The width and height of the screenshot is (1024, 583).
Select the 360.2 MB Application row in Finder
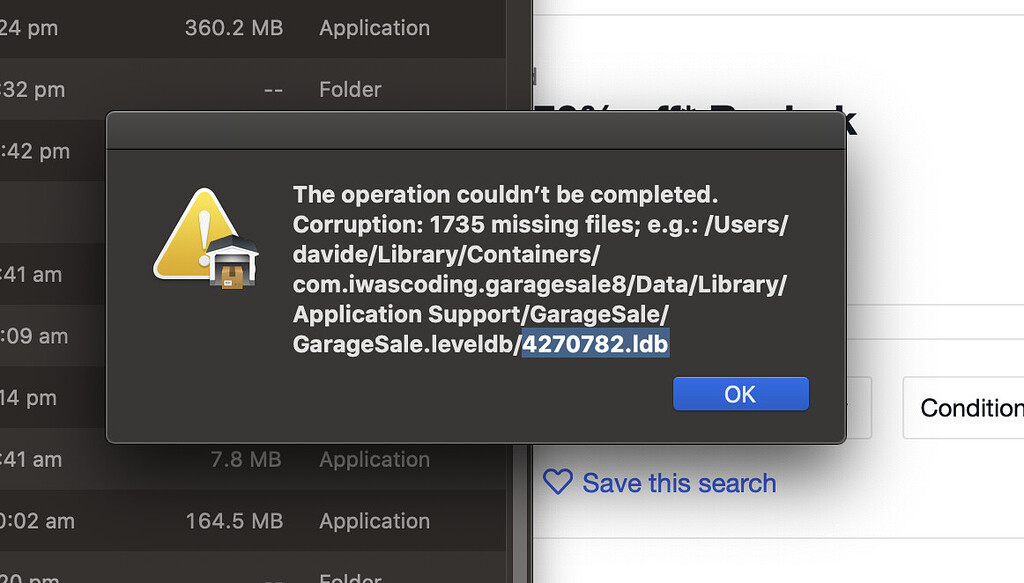click(x=252, y=28)
